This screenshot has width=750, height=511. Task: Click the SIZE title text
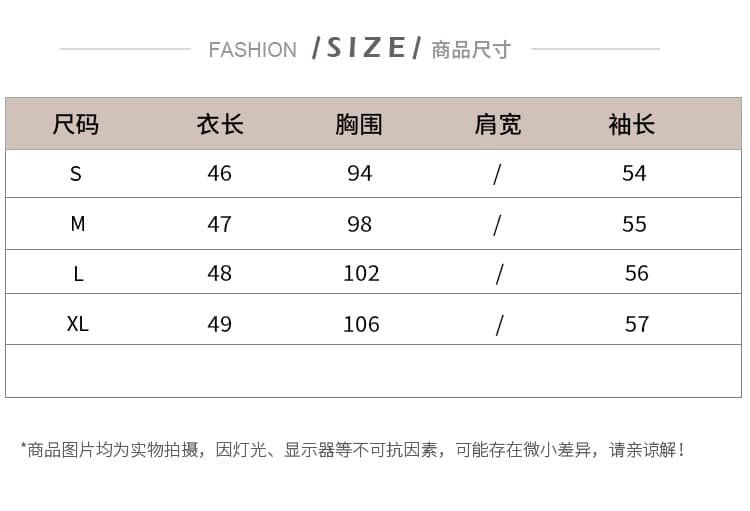pyautogui.click(x=366, y=48)
